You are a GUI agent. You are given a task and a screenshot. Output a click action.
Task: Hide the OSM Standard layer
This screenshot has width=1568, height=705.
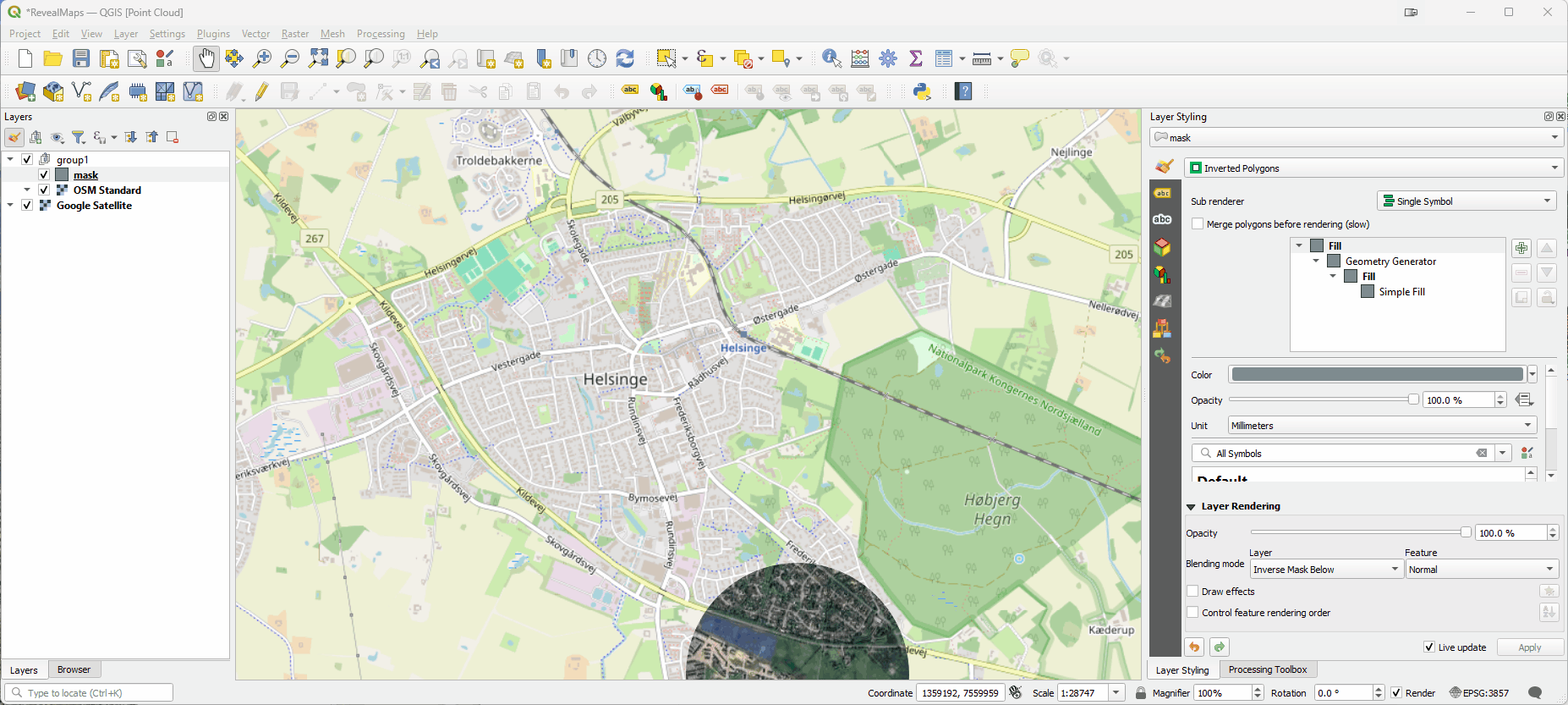pyautogui.click(x=44, y=190)
